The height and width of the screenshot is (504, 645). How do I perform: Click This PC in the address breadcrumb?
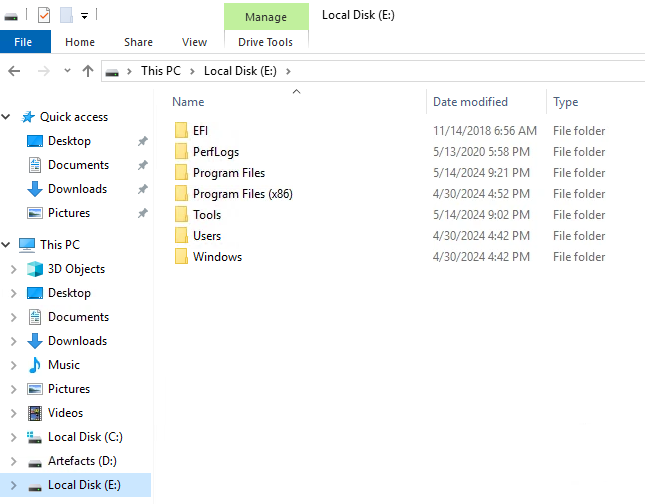[161, 71]
